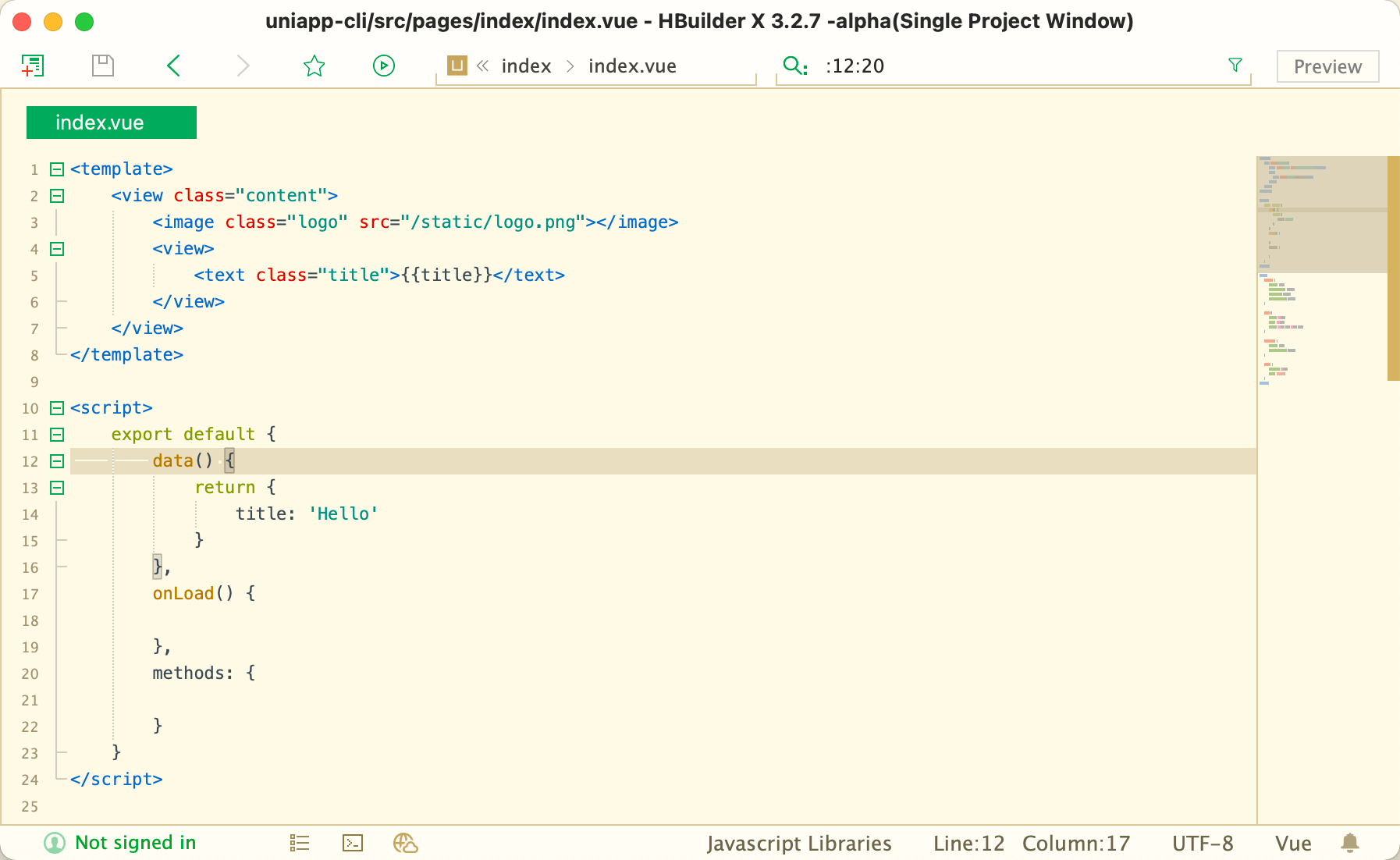This screenshot has height=860, width=1400.
Task: Click the project type icon in breadcrumb
Action: click(x=457, y=66)
